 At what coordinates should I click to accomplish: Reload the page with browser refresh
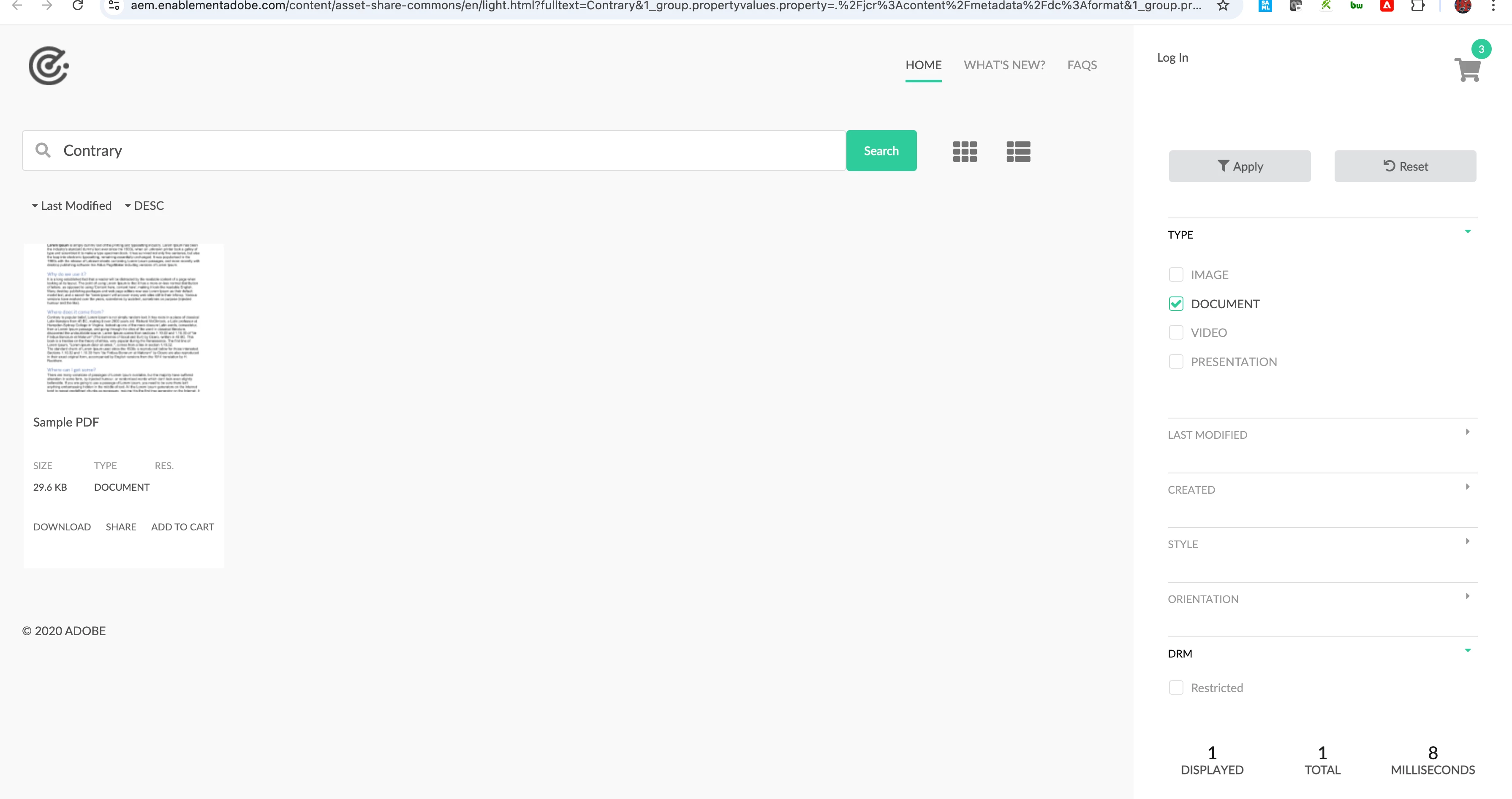tap(77, 6)
